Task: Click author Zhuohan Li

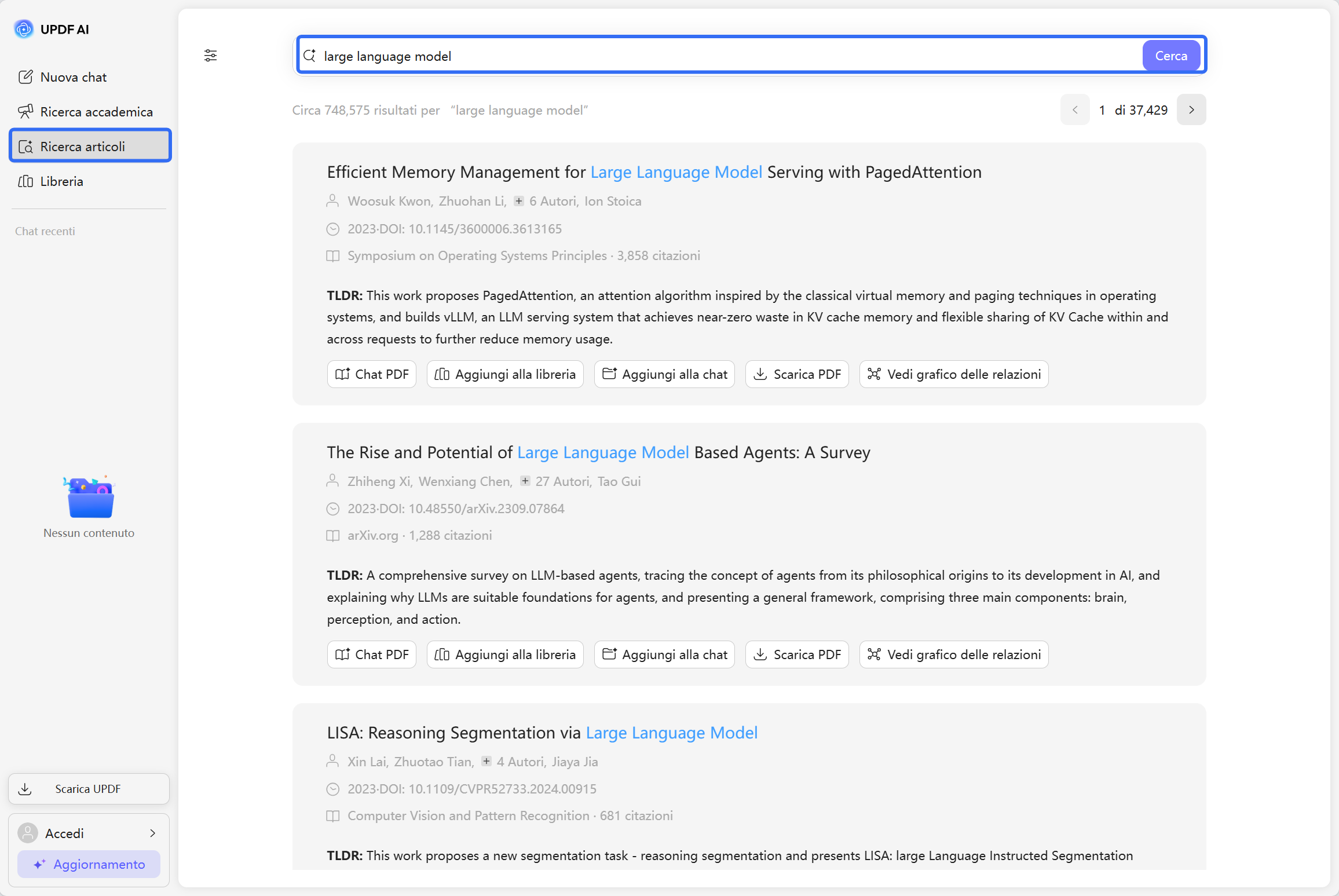Action: click(472, 201)
